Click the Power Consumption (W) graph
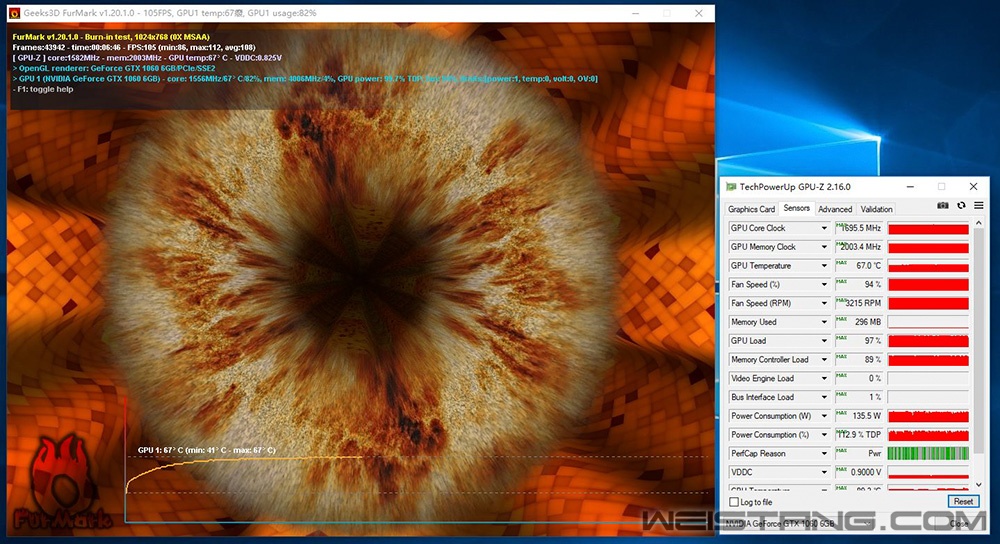Image resolution: width=1000 pixels, height=544 pixels. tap(928, 416)
